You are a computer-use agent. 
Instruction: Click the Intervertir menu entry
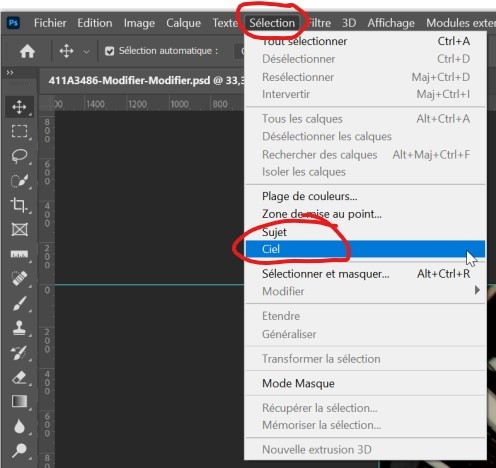(365, 94)
